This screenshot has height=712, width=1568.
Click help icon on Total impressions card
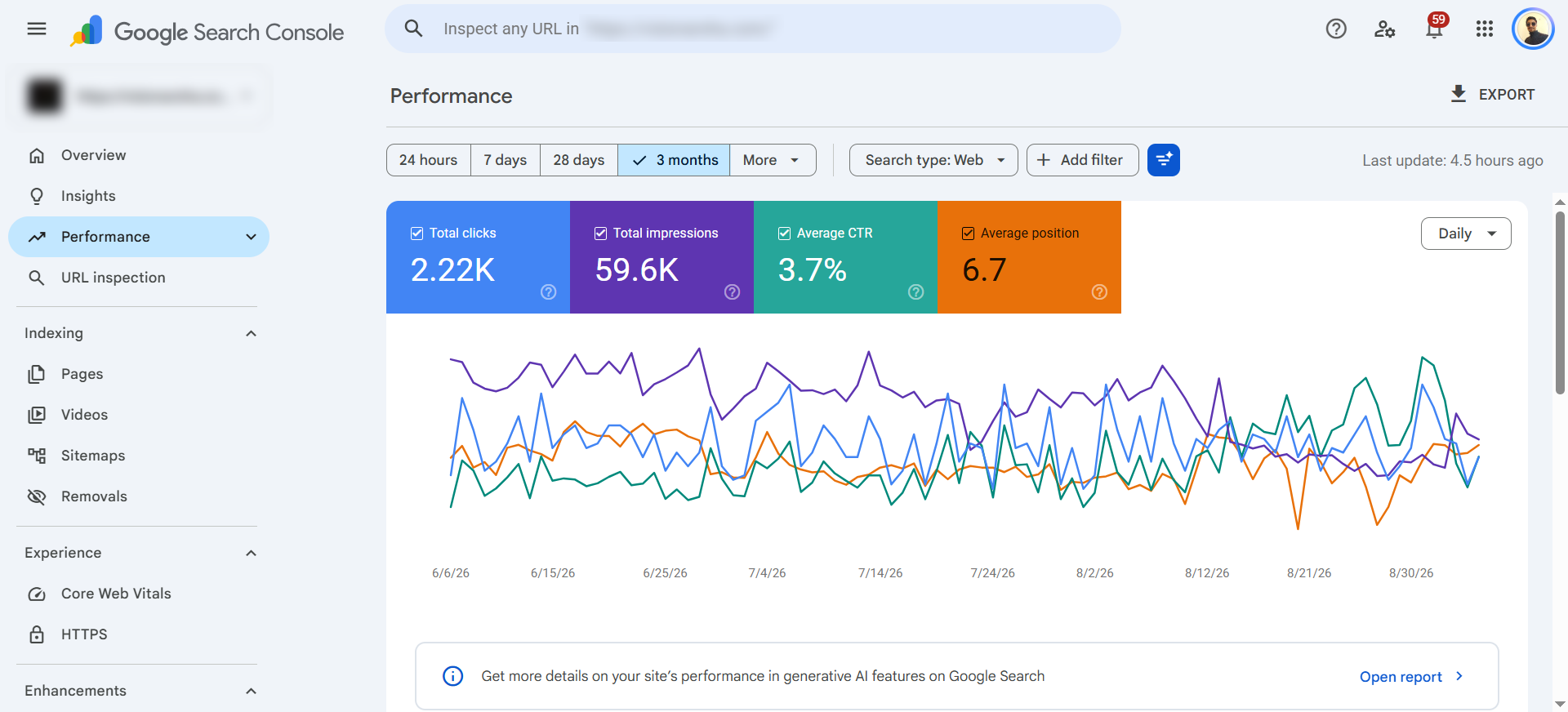tap(733, 292)
